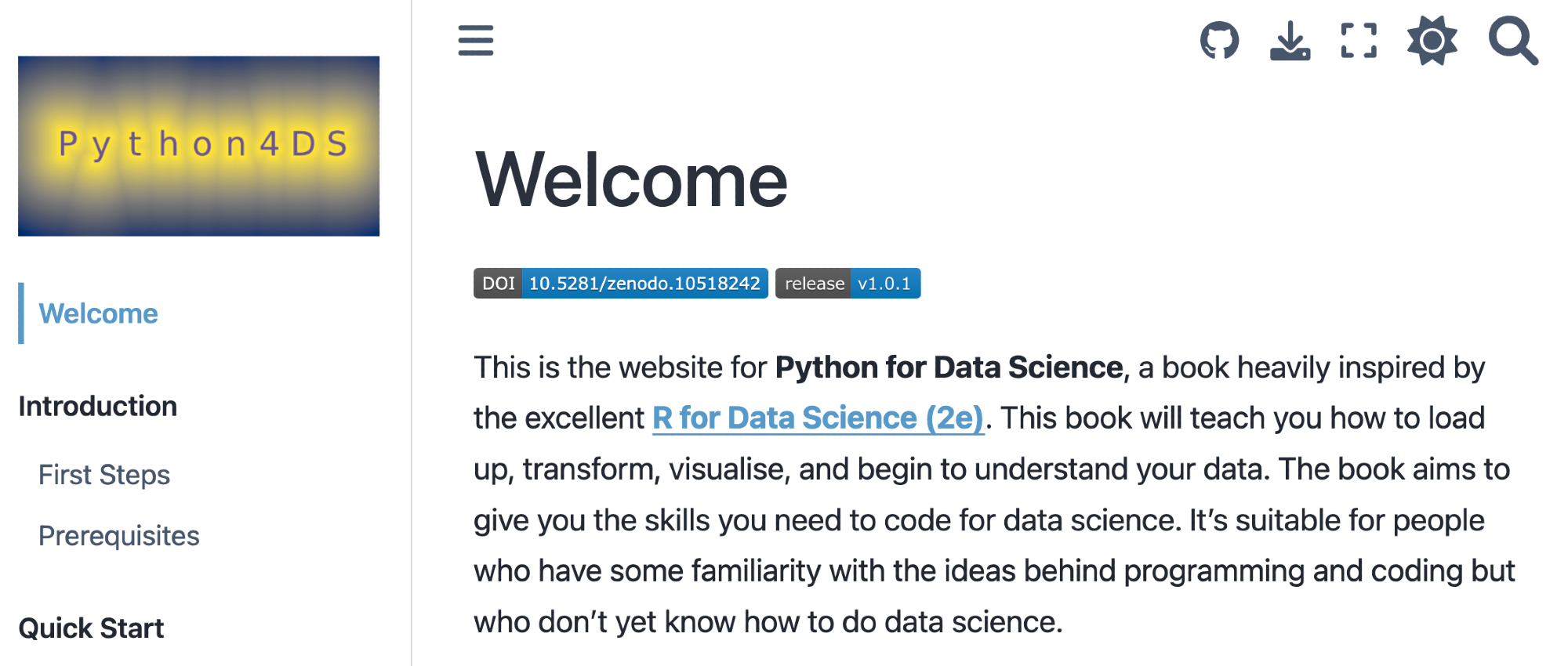Click the release label on the badge

(814, 284)
